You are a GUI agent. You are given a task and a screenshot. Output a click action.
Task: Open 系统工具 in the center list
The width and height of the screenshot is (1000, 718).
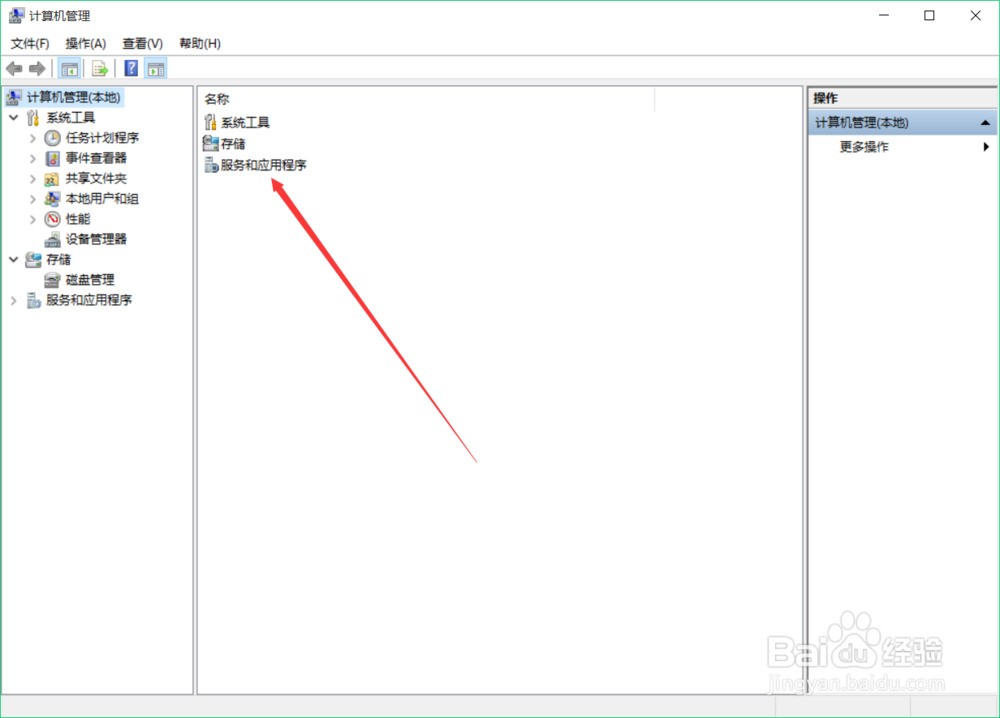click(x=245, y=122)
